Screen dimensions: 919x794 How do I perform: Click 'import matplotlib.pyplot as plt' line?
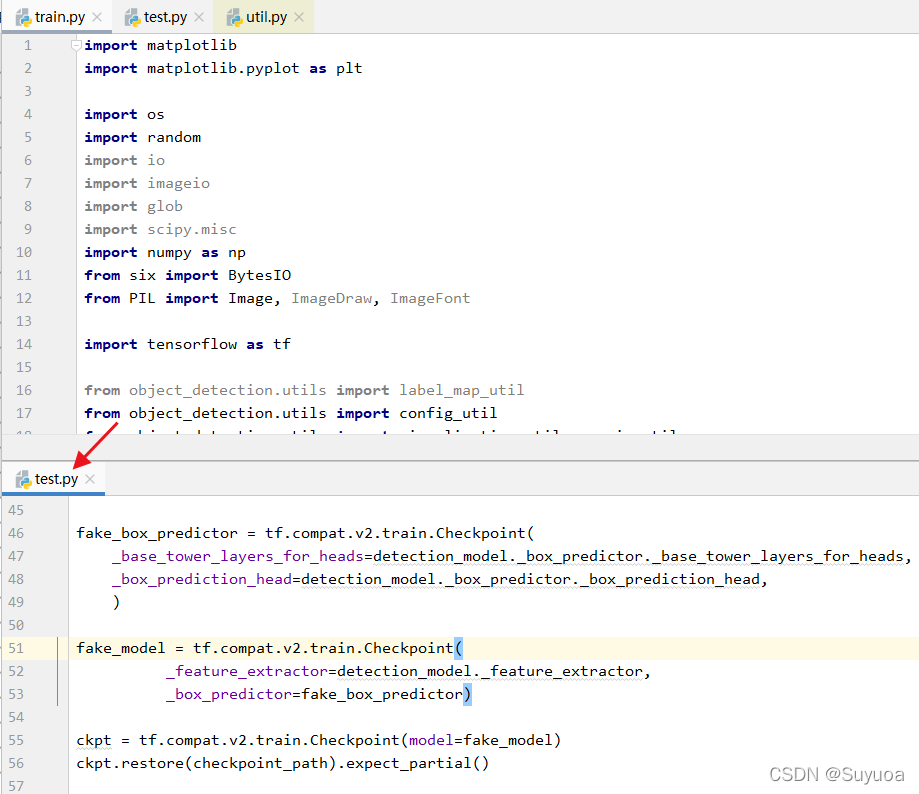click(223, 68)
